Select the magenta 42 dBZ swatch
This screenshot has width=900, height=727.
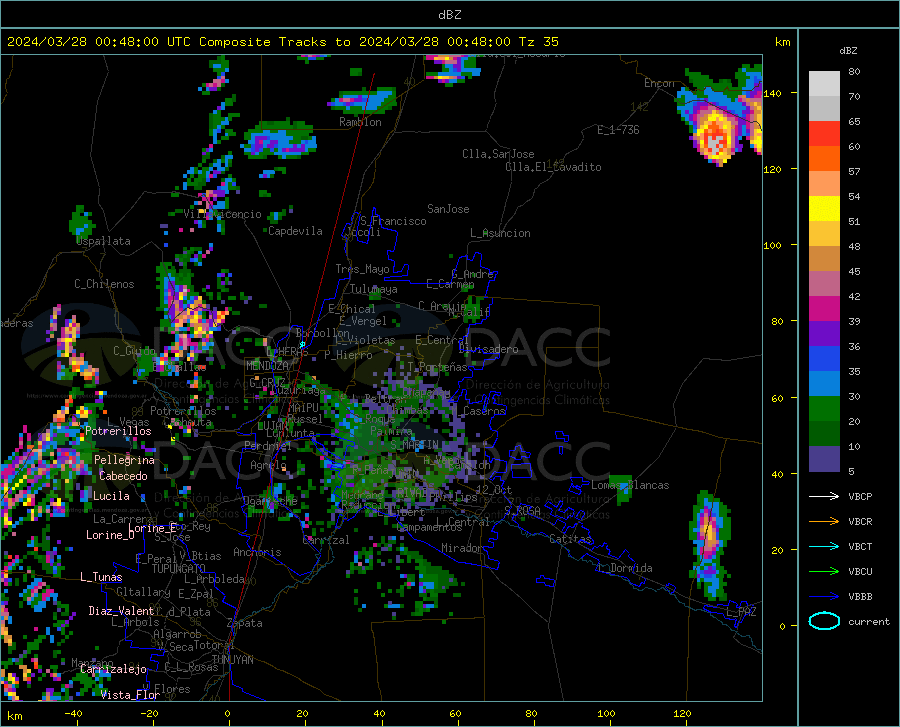pos(824,308)
